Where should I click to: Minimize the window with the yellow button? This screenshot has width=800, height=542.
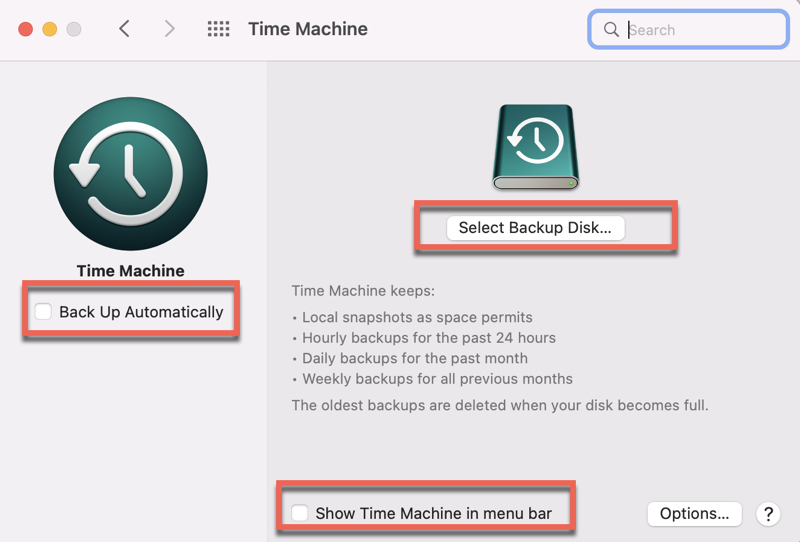50,29
